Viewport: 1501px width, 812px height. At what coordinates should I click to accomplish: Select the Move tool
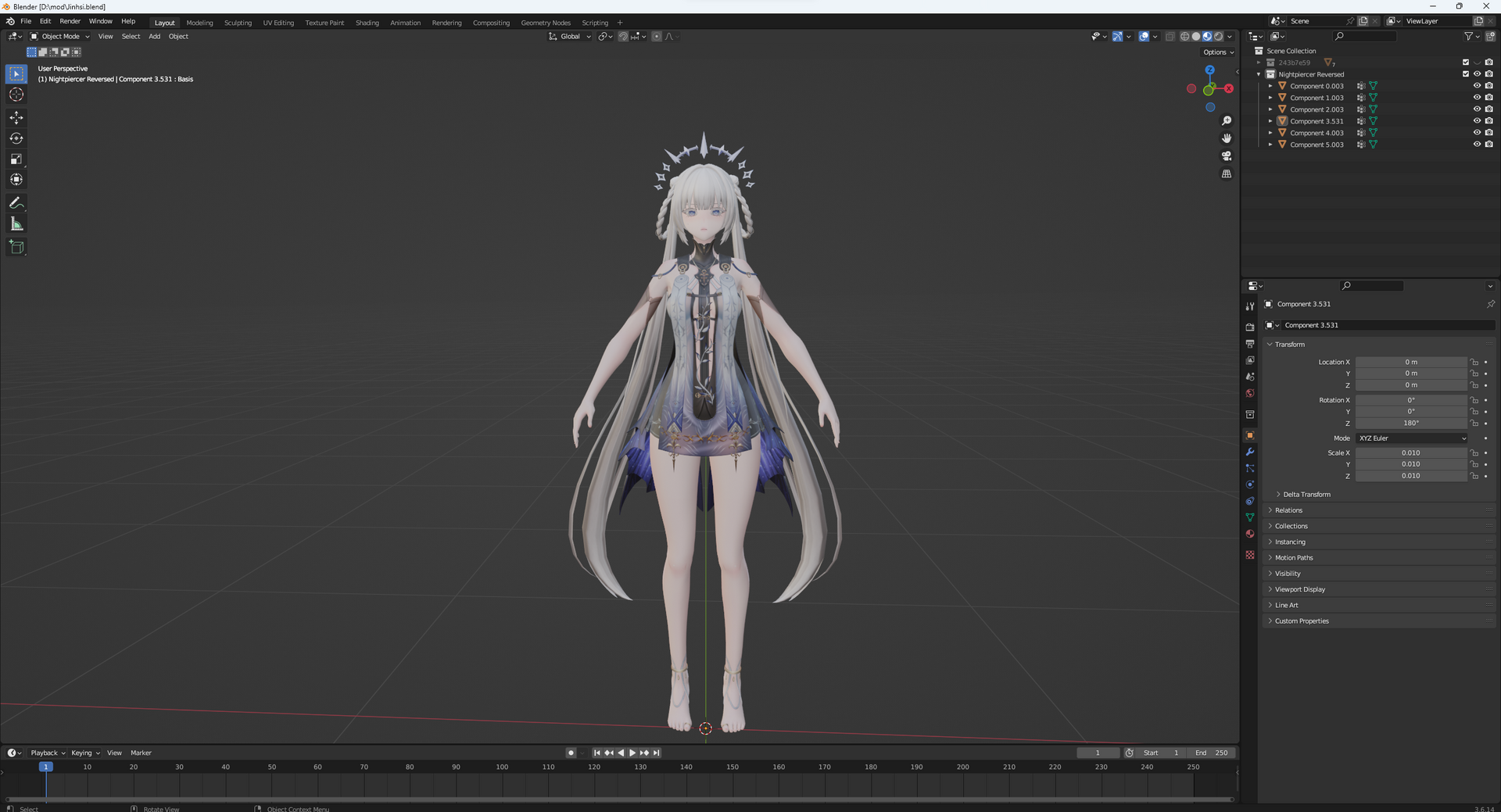16,117
